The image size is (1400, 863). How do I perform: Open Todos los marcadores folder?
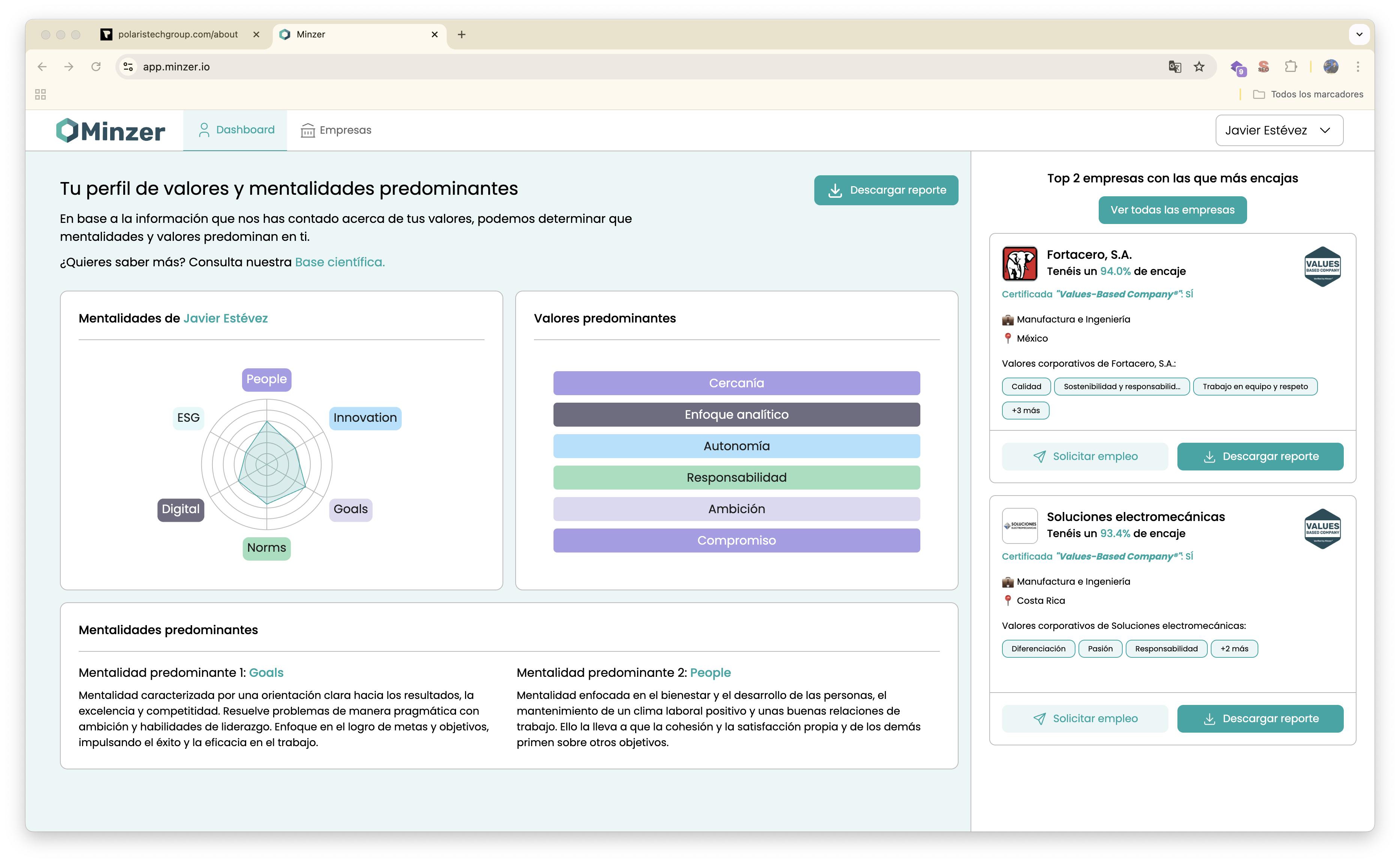point(1307,94)
